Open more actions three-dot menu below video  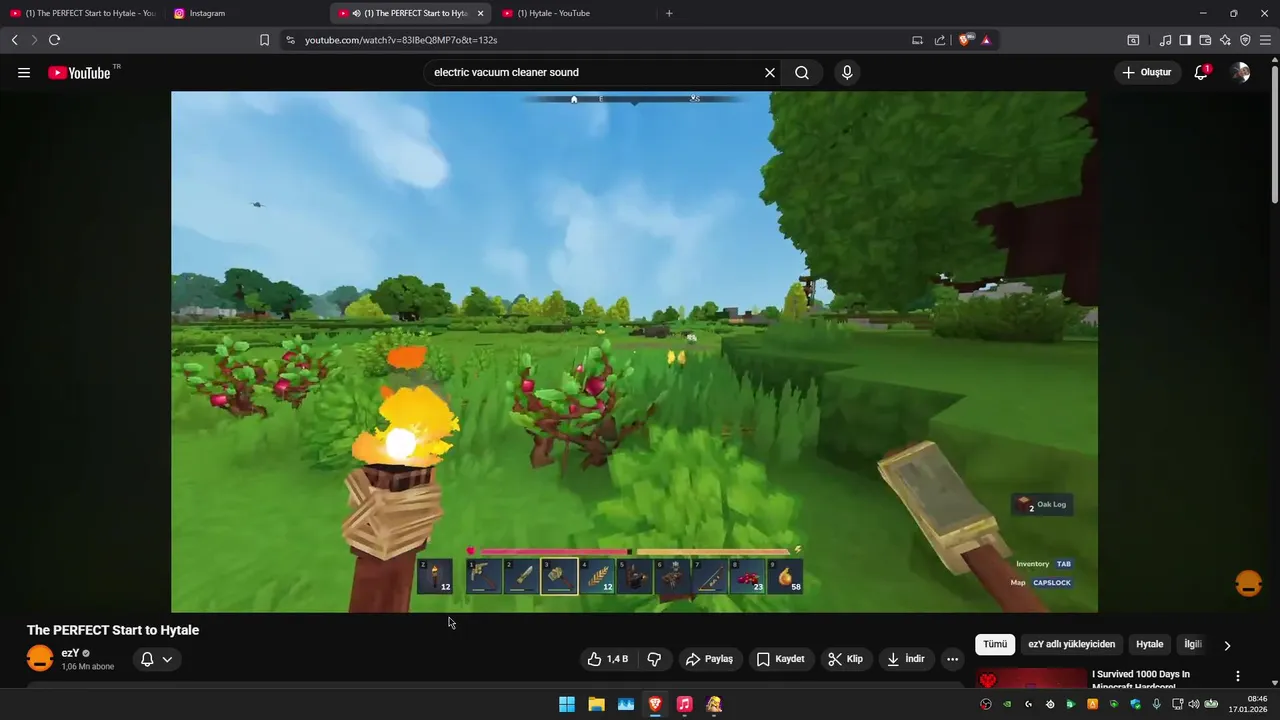pyautogui.click(x=952, y=659)
